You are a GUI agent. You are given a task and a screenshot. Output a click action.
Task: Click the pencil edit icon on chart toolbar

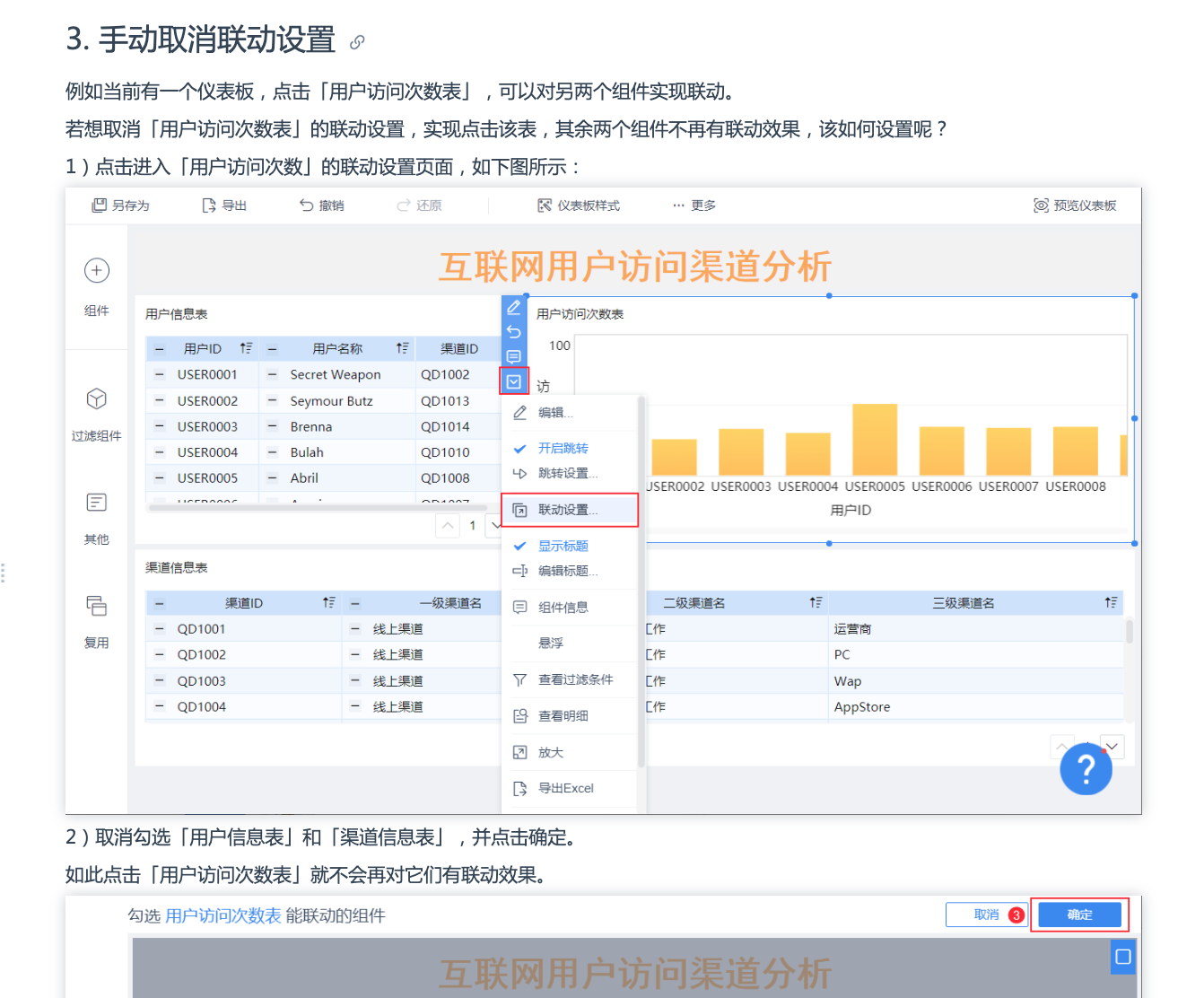click(x=514, y=308)
